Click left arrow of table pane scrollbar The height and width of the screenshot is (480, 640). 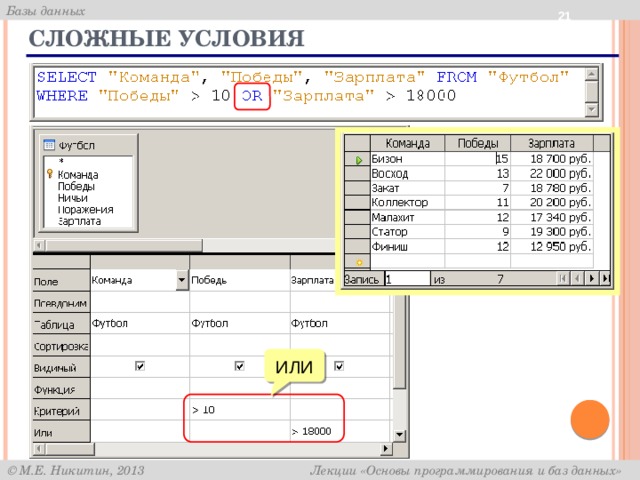tap(39, 245)
